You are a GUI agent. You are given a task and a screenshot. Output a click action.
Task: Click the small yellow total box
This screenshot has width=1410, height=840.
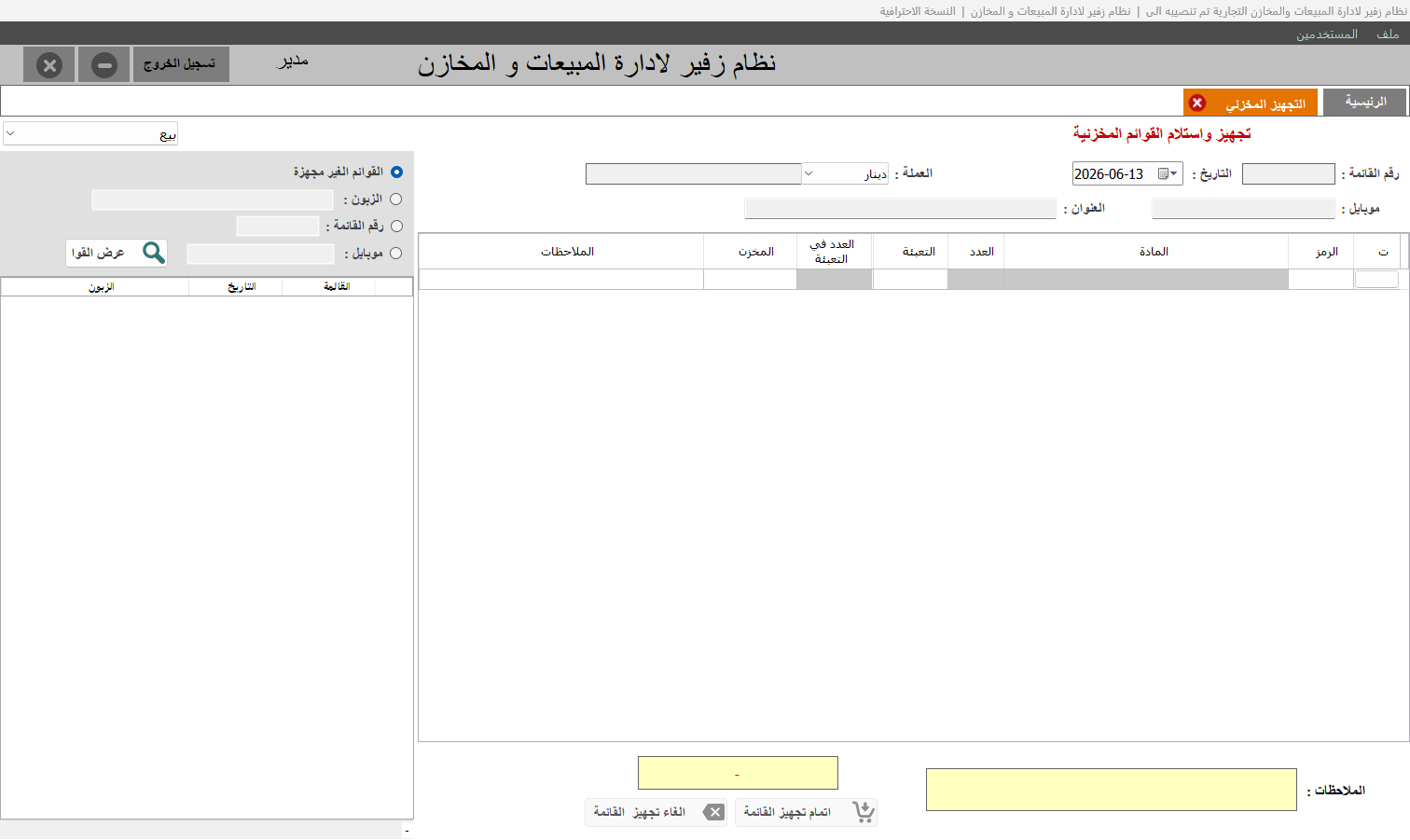pos(738,773)
